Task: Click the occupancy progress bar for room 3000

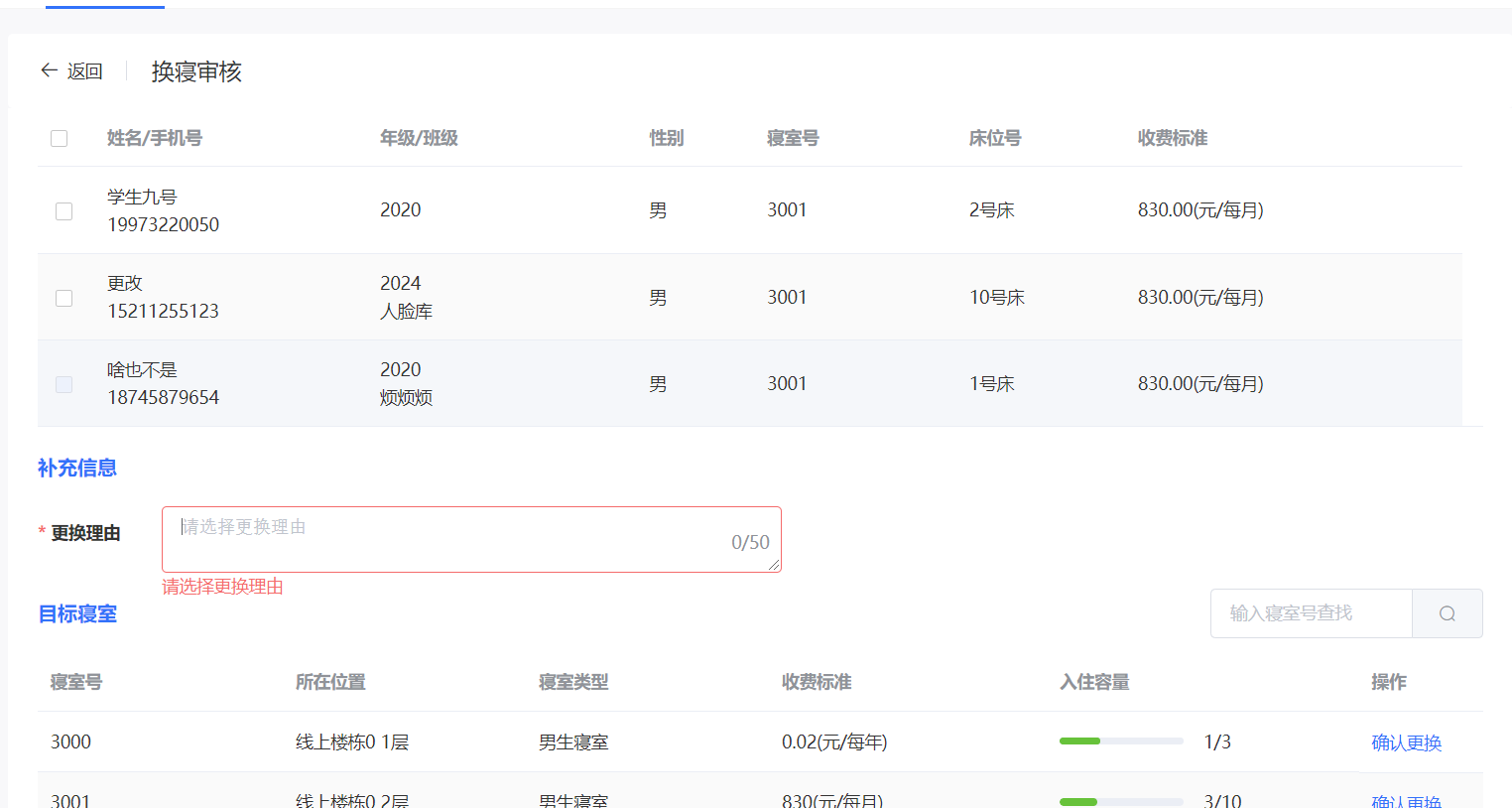Action: 1120,741
